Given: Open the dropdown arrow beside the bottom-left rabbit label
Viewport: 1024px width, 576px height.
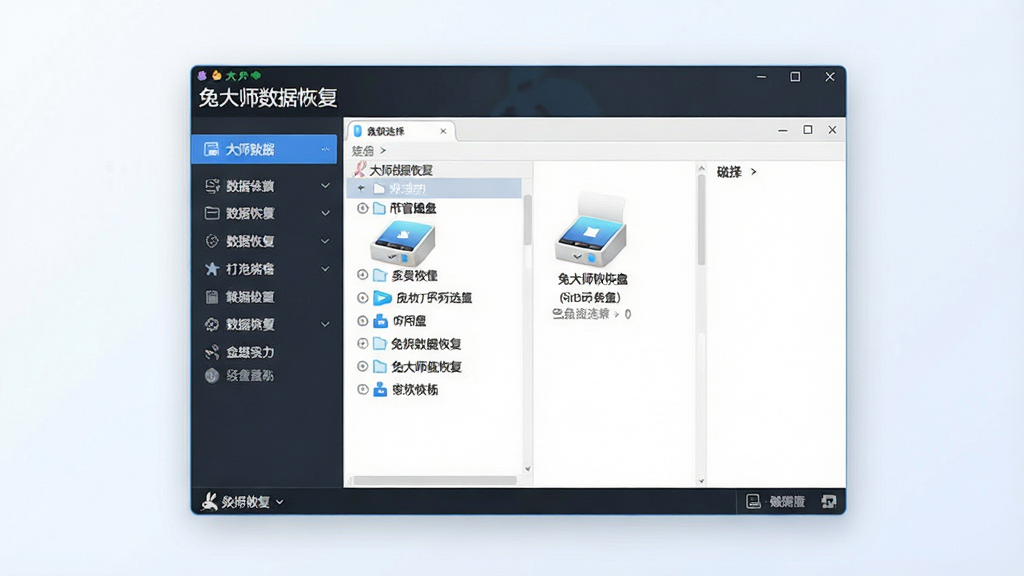Looking at the screenshot, I should [x=280, y=502].
